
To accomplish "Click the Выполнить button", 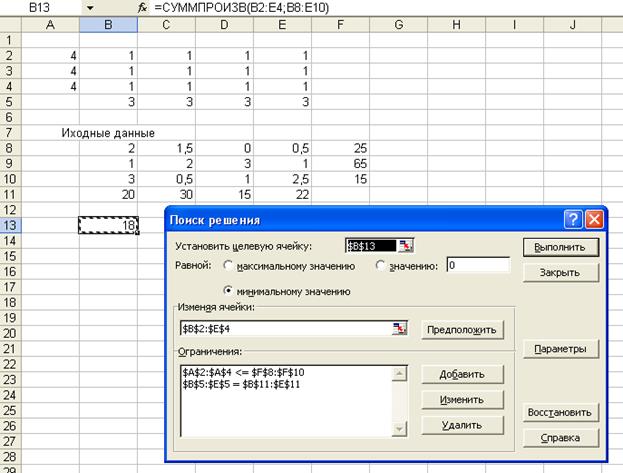I will pyautogui.click(x=561, y=247).
